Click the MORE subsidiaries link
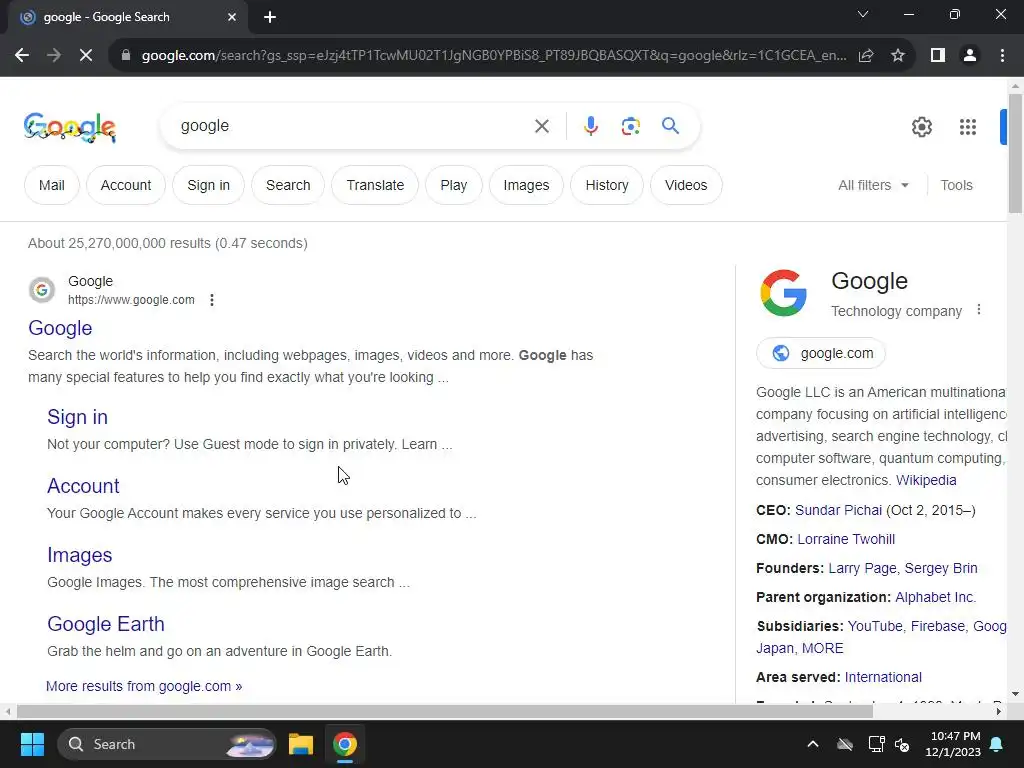Image resolution: width=1024 pixels, height=768 pixels. pyautogui.click(x=822, y=648)
